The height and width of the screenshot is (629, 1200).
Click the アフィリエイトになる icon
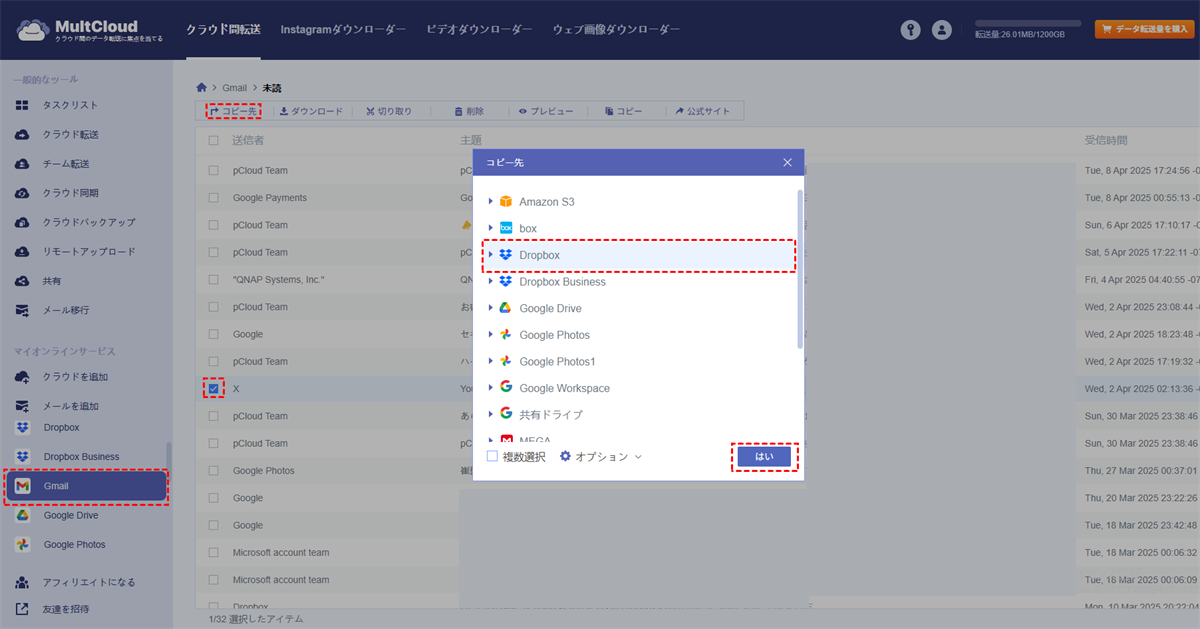(22, 582)
